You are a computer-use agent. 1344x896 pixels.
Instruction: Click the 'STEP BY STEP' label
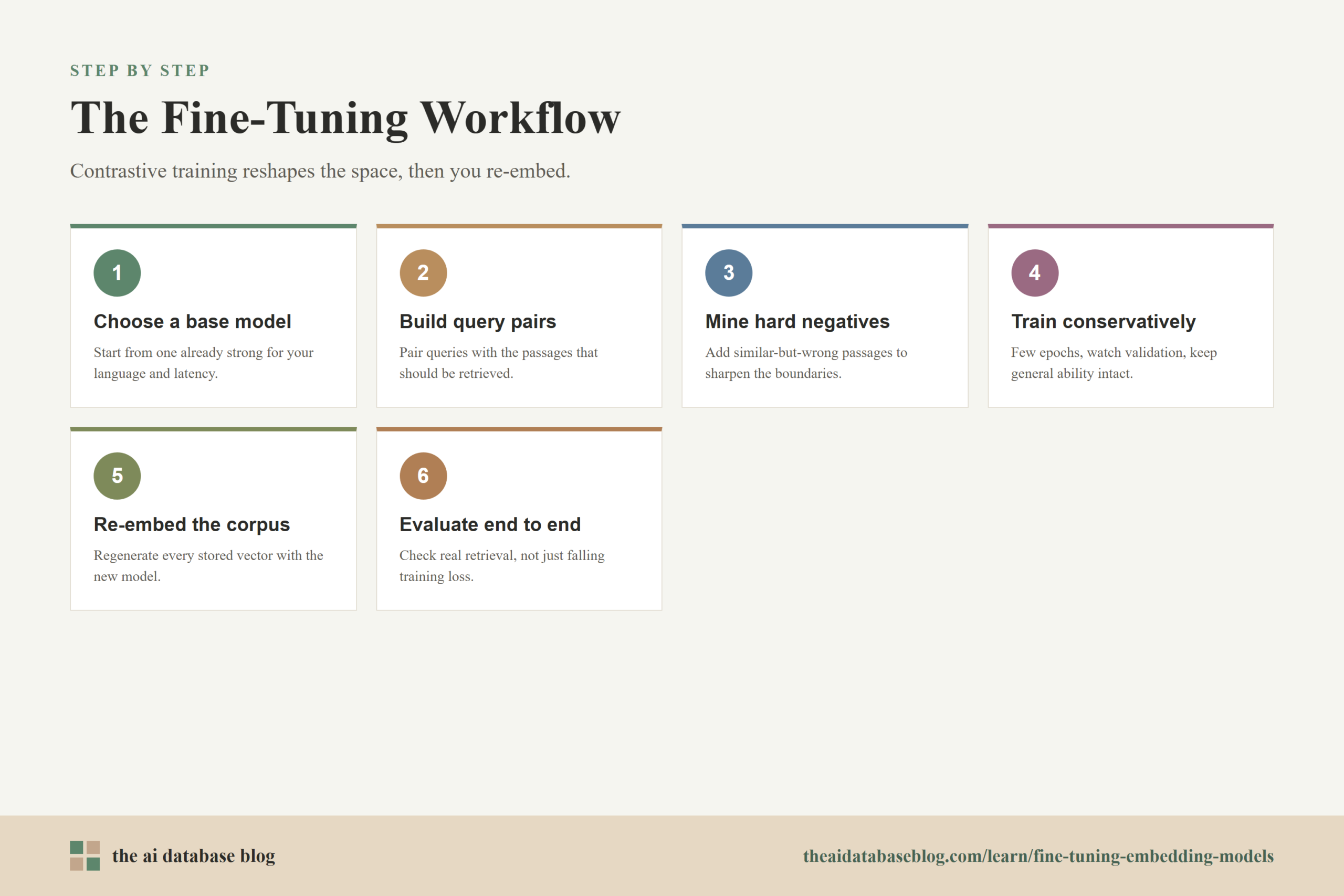point(140,70)
